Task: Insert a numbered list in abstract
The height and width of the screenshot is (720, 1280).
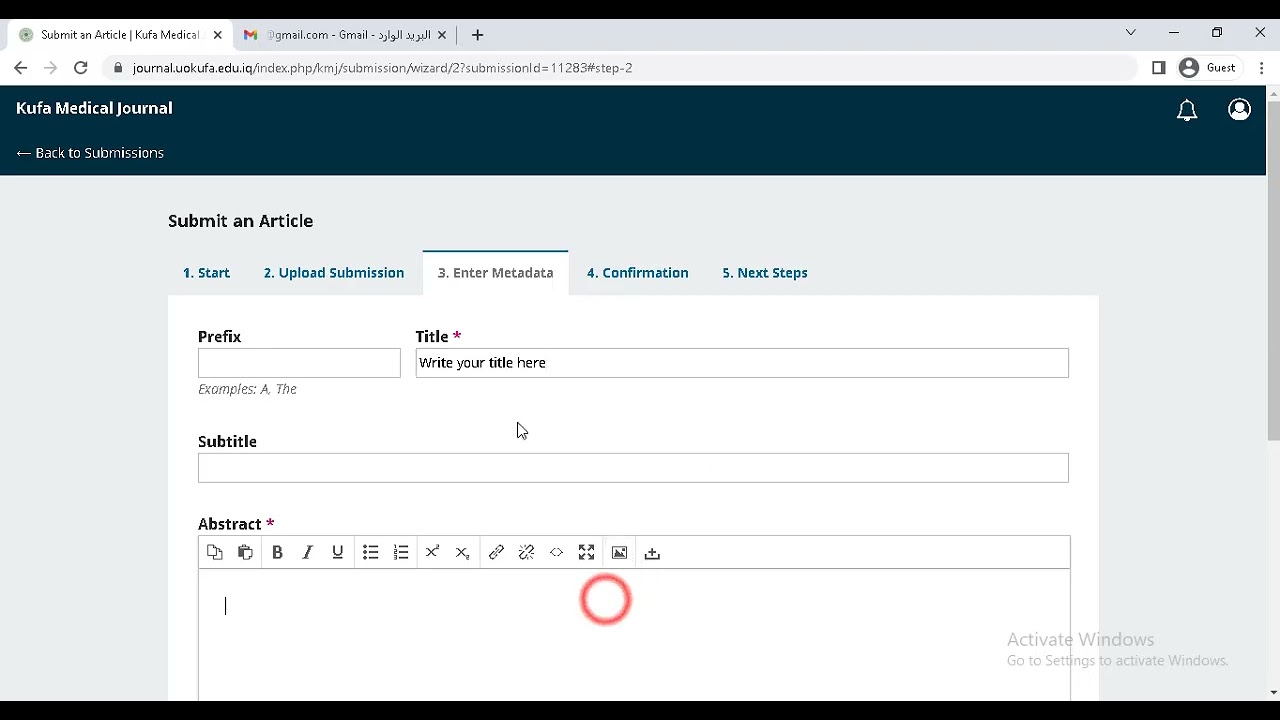Action: coord(401,553)
